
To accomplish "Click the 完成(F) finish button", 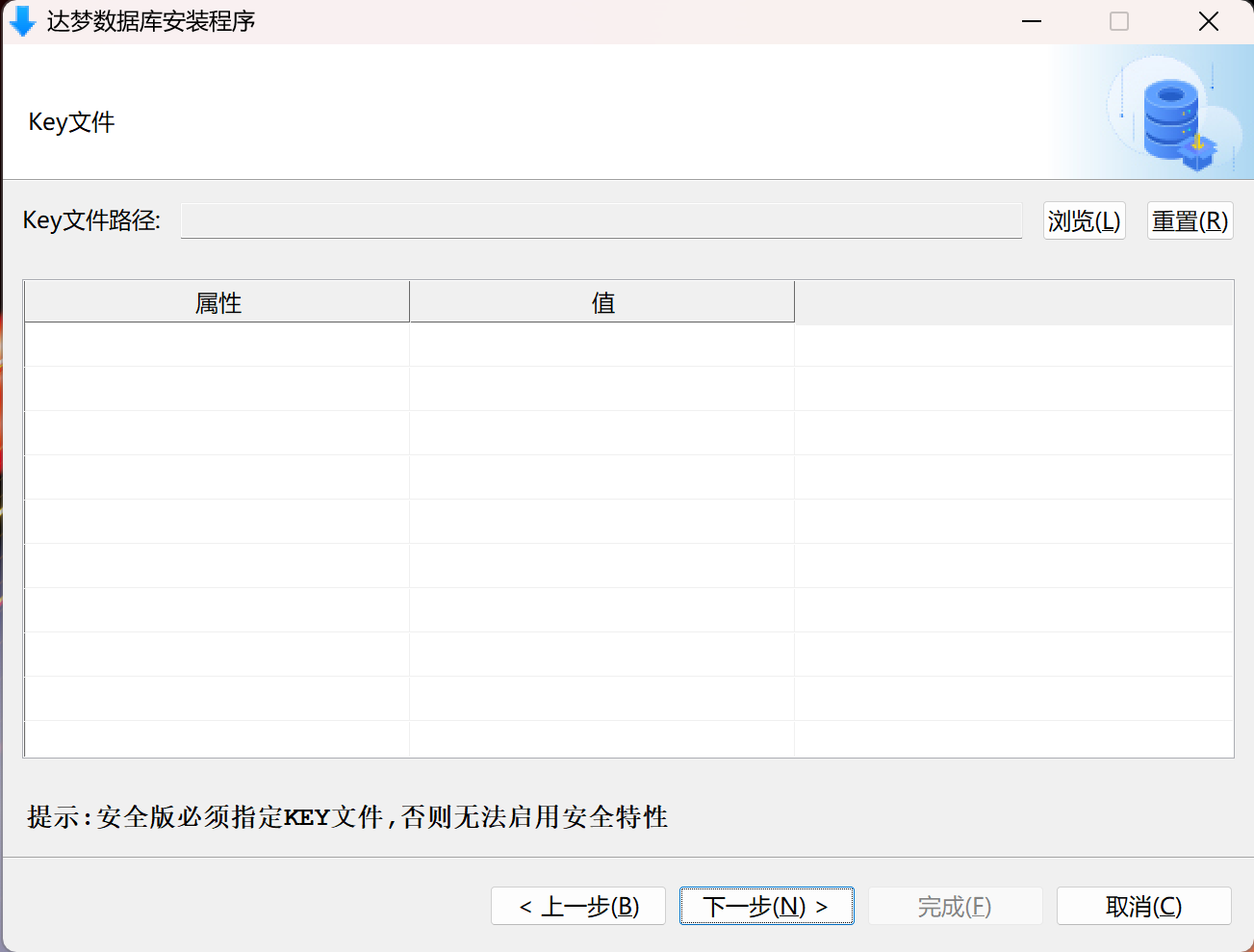I will [x=956, y=906].
